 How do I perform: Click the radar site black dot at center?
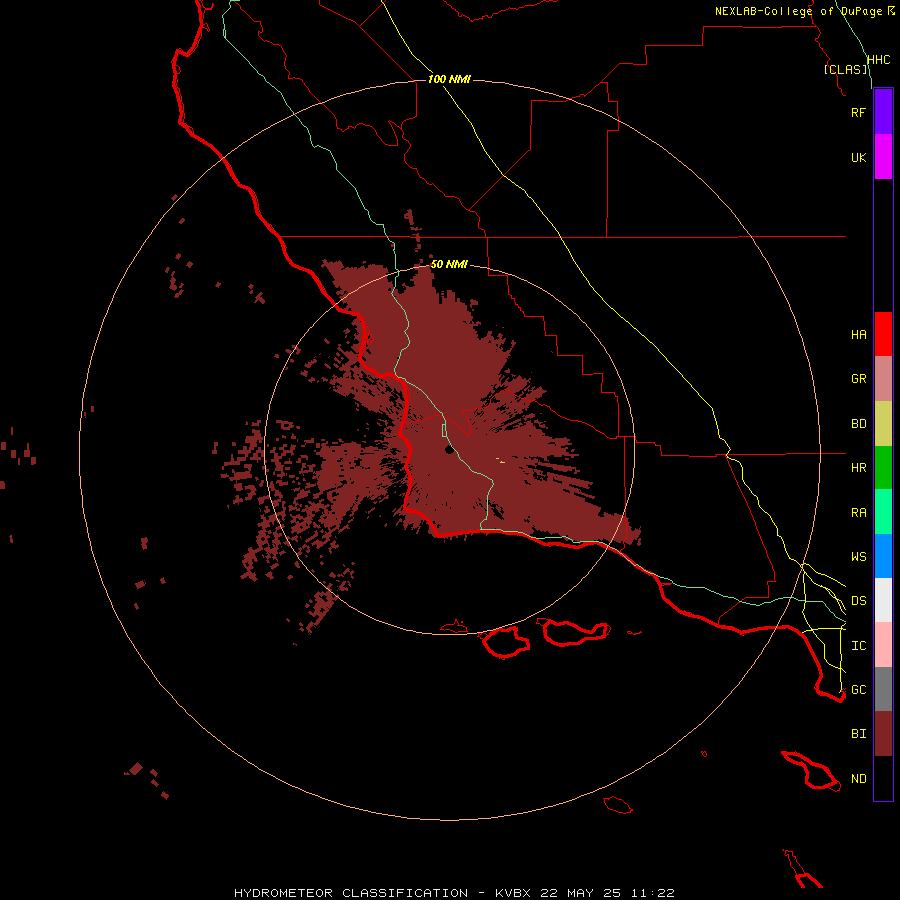click(x=449, y=450)
